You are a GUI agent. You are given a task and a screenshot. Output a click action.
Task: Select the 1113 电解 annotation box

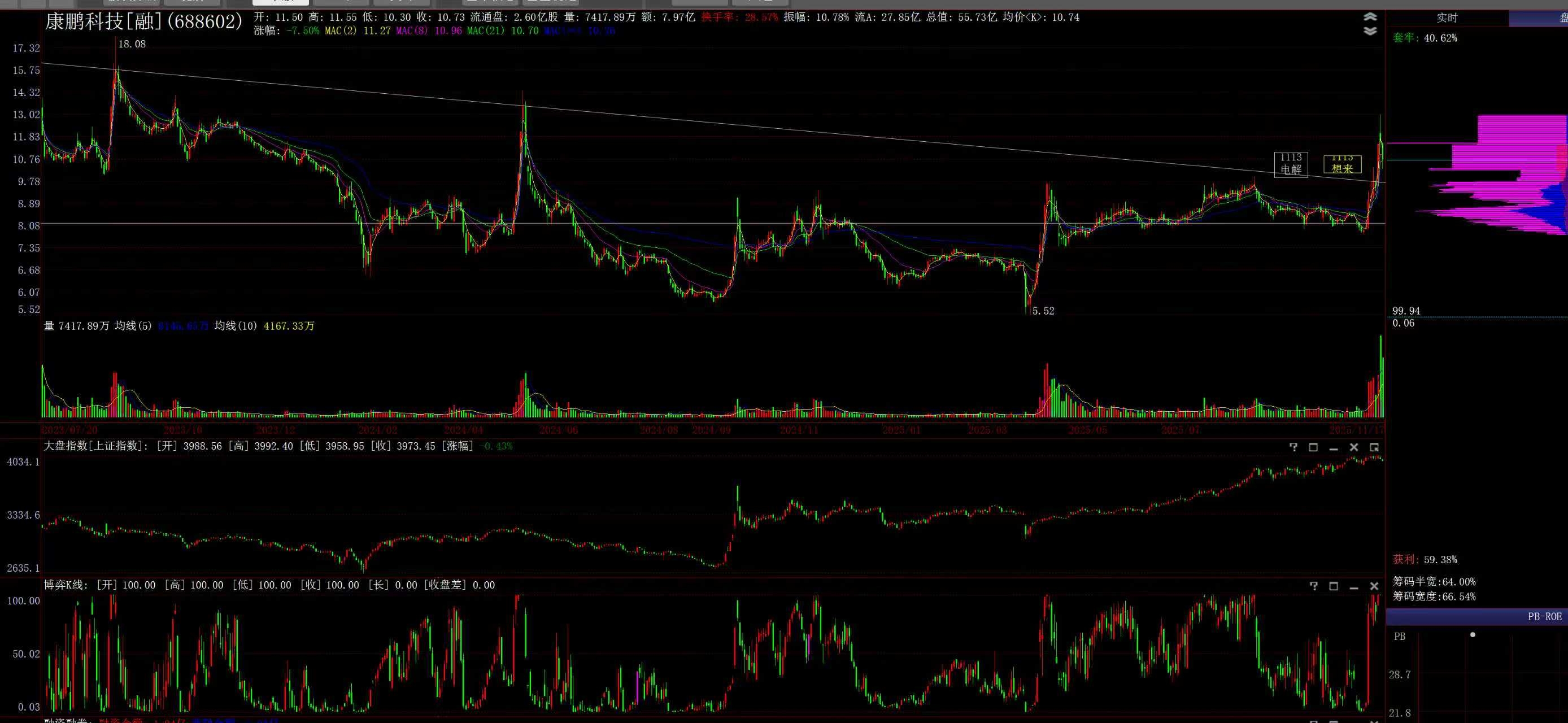pyautogui.click(x=1291, y=164)
